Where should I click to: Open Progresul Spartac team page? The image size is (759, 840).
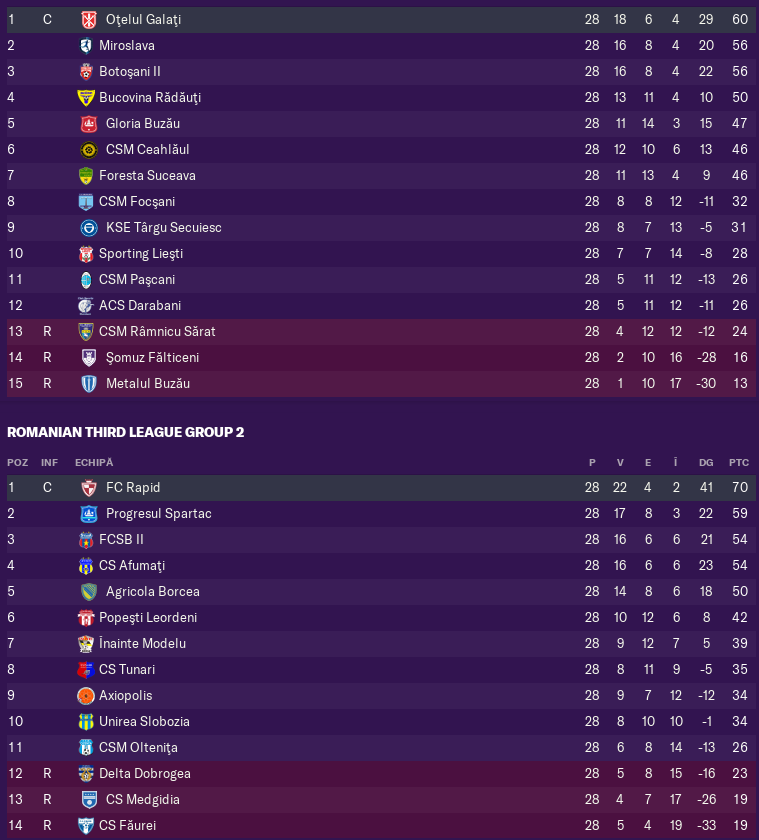(x=159, y=514)
